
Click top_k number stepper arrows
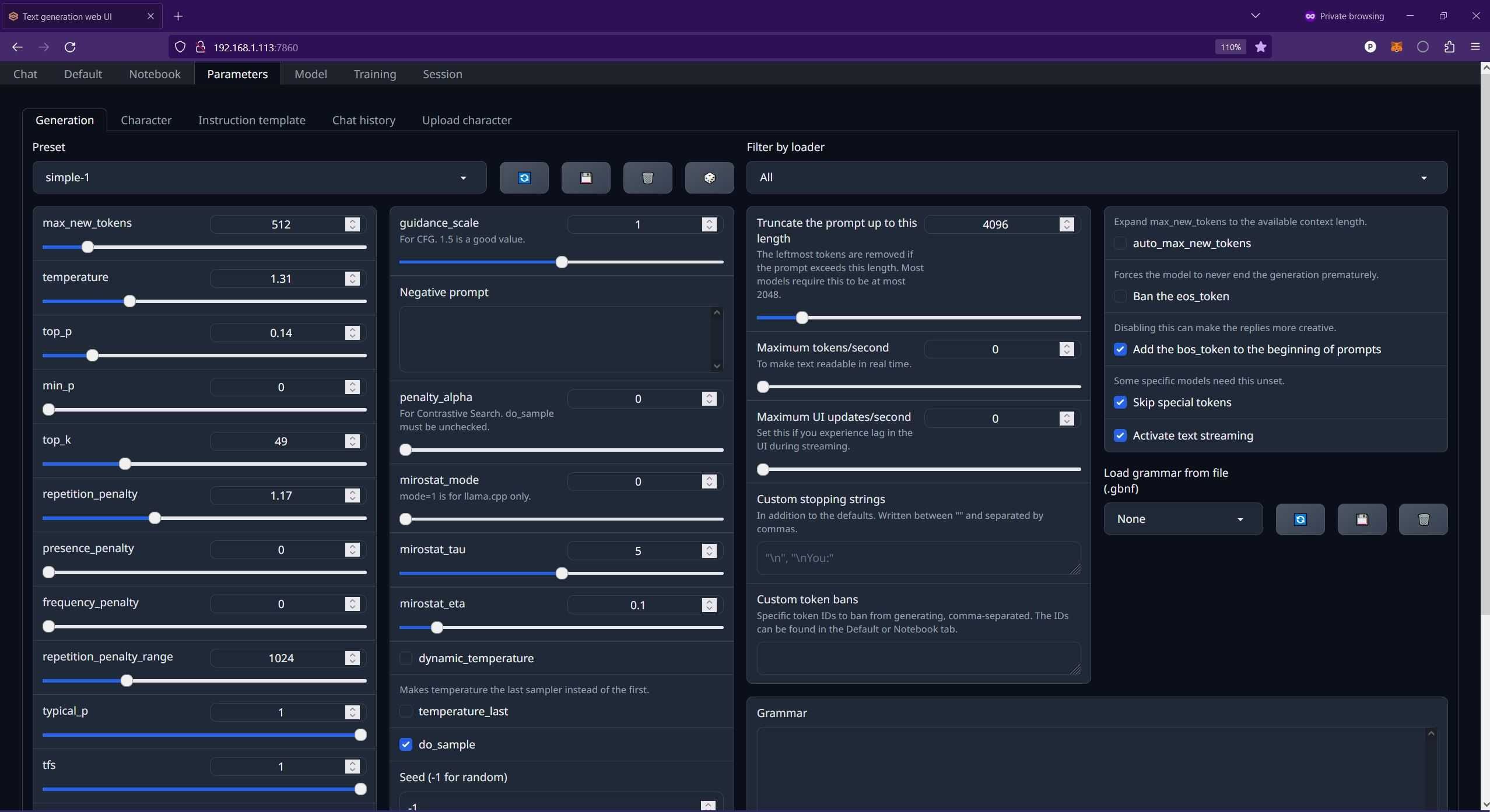tap(352, 441)
